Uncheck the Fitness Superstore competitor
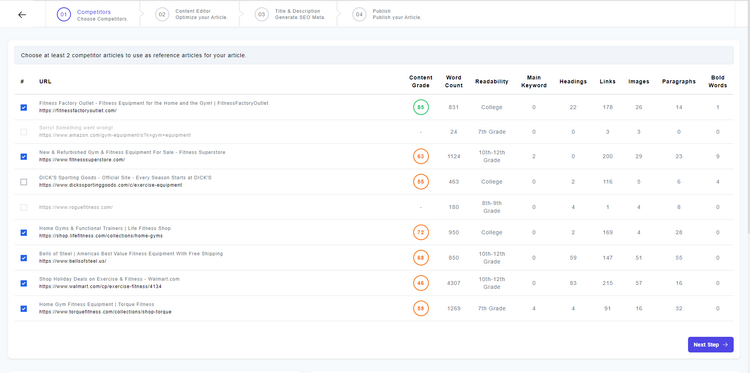This screenshot has width=750, height=373. (23, 156)
